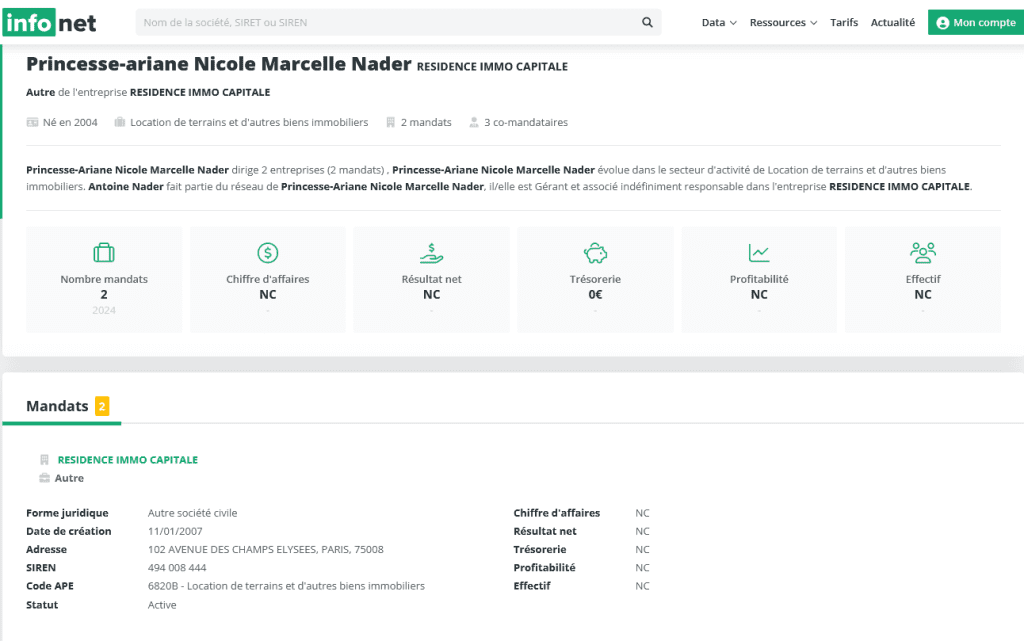Image resolution: width=1024 pixels, height=641 pixels.
Task: Click the briefcase icon next to Autre role
Action: click(x=44, y=478)
